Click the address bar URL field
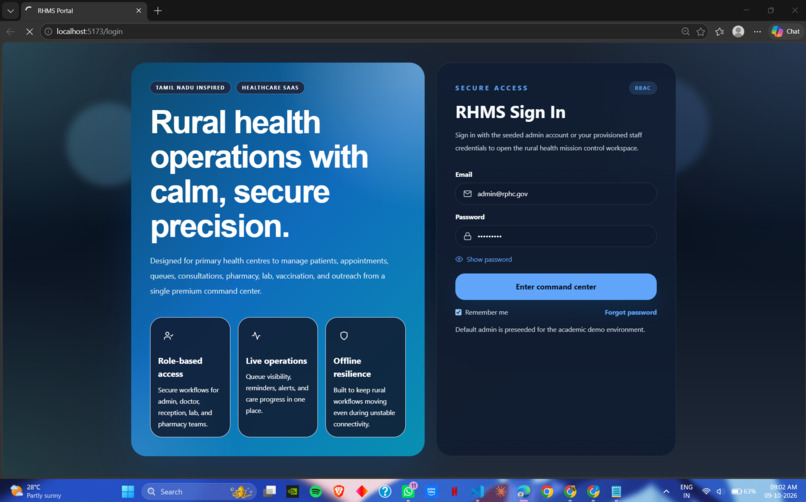Image resolution: width=806 pixels, height=502 pixels. 360,31
